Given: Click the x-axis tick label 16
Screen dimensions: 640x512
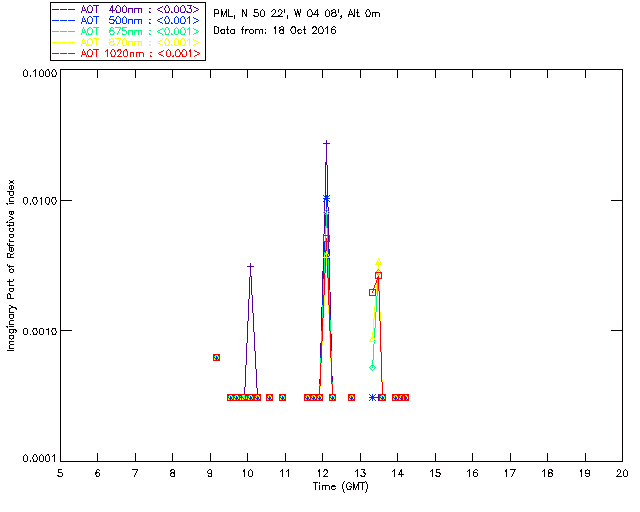Looking at the screenshot, I should click(473, 473).
